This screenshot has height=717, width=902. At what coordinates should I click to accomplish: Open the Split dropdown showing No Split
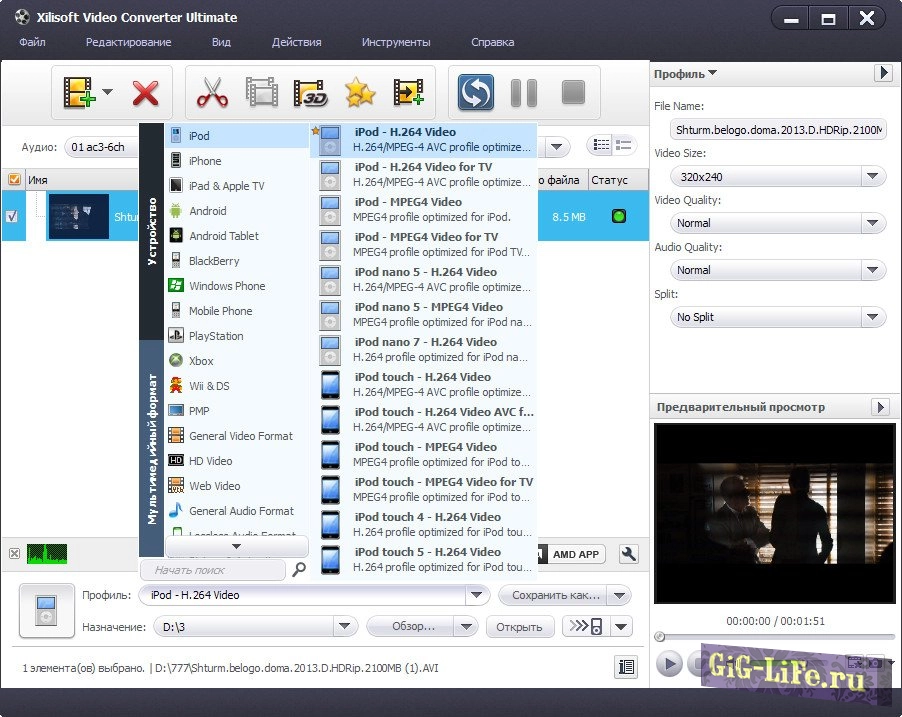click(x=777, y=317)
